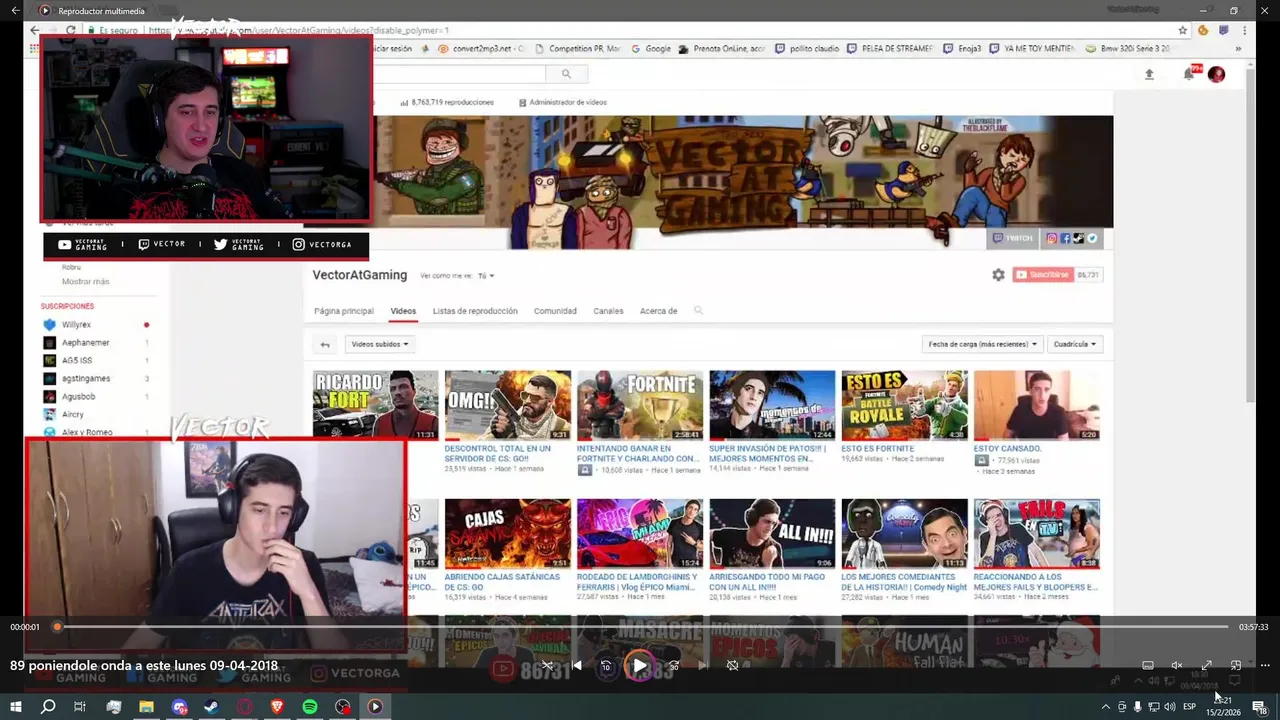The width and height of the screenshot is (1280, 720).
Task: Open Opera browser from taskbar
Action: point(245,706)
